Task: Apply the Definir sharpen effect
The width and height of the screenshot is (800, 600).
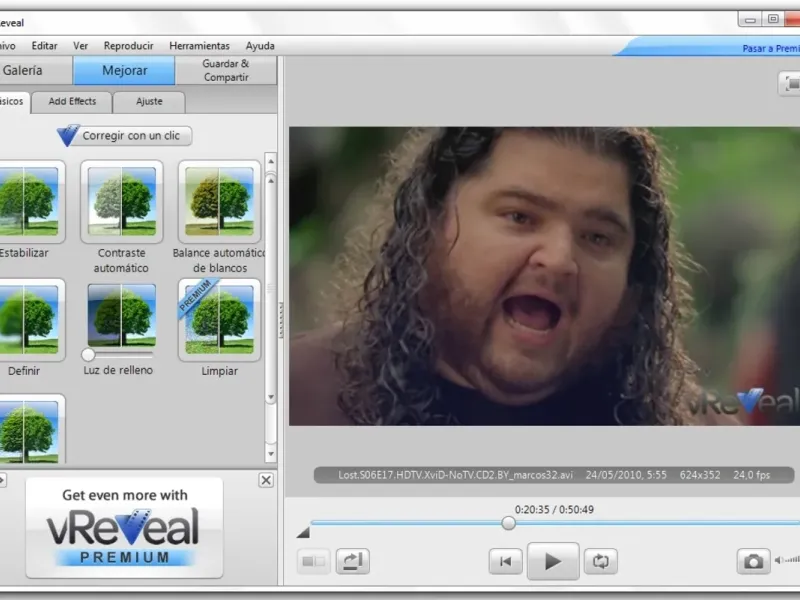Action: coord(29,319)
